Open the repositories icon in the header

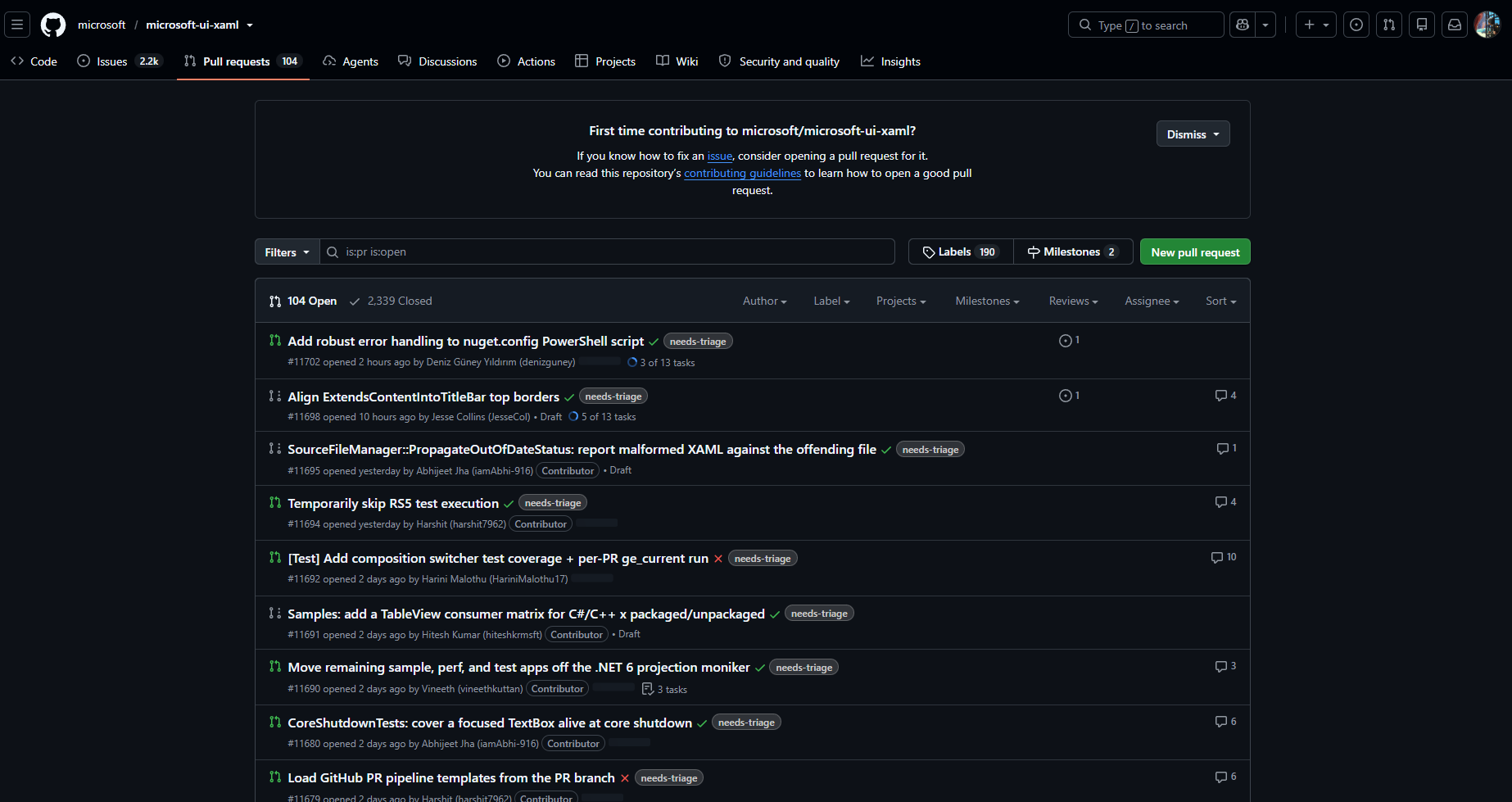pos(1422,25)
